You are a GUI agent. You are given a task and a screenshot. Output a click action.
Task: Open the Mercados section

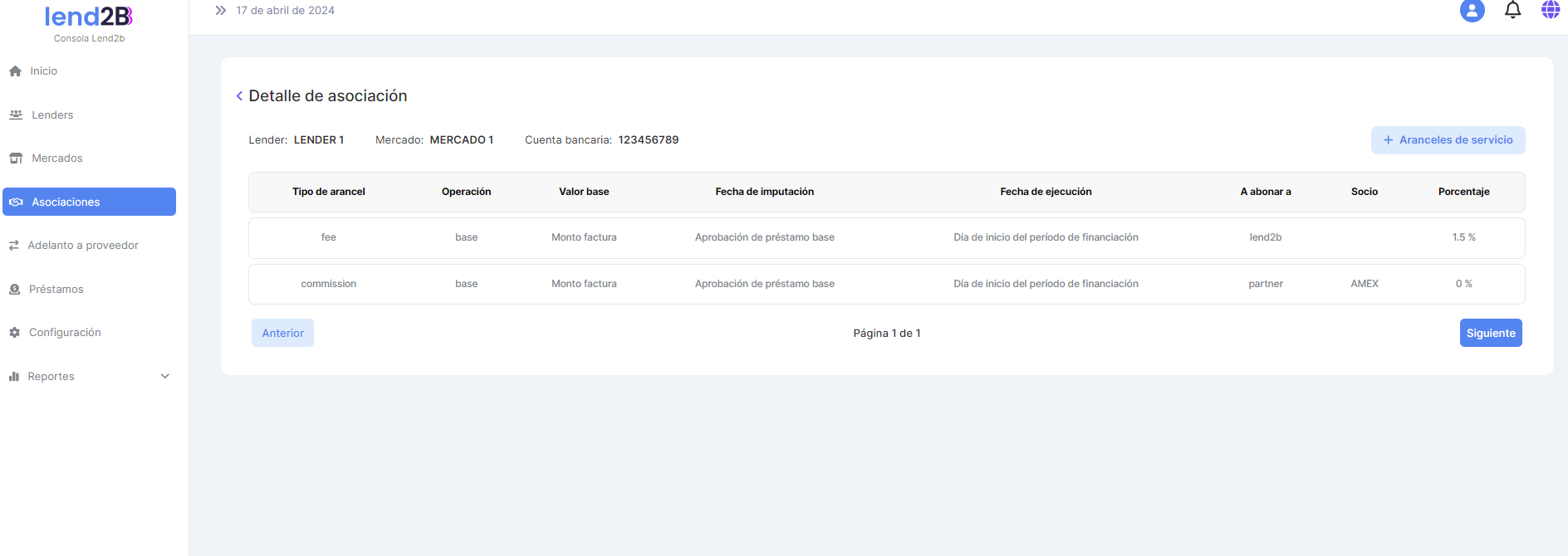[x=56, y=159]
